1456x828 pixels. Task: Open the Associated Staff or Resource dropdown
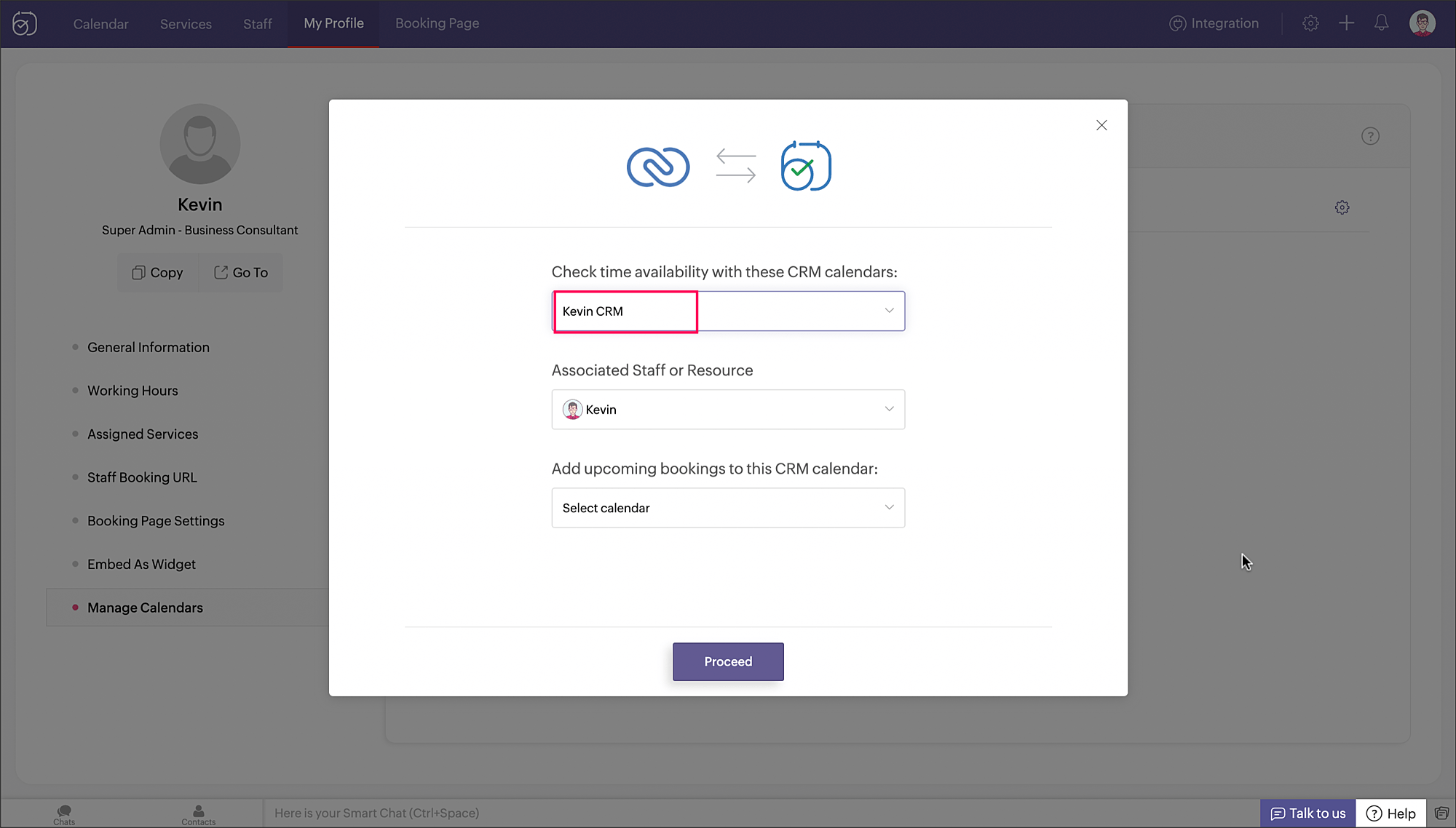(728, 410)
